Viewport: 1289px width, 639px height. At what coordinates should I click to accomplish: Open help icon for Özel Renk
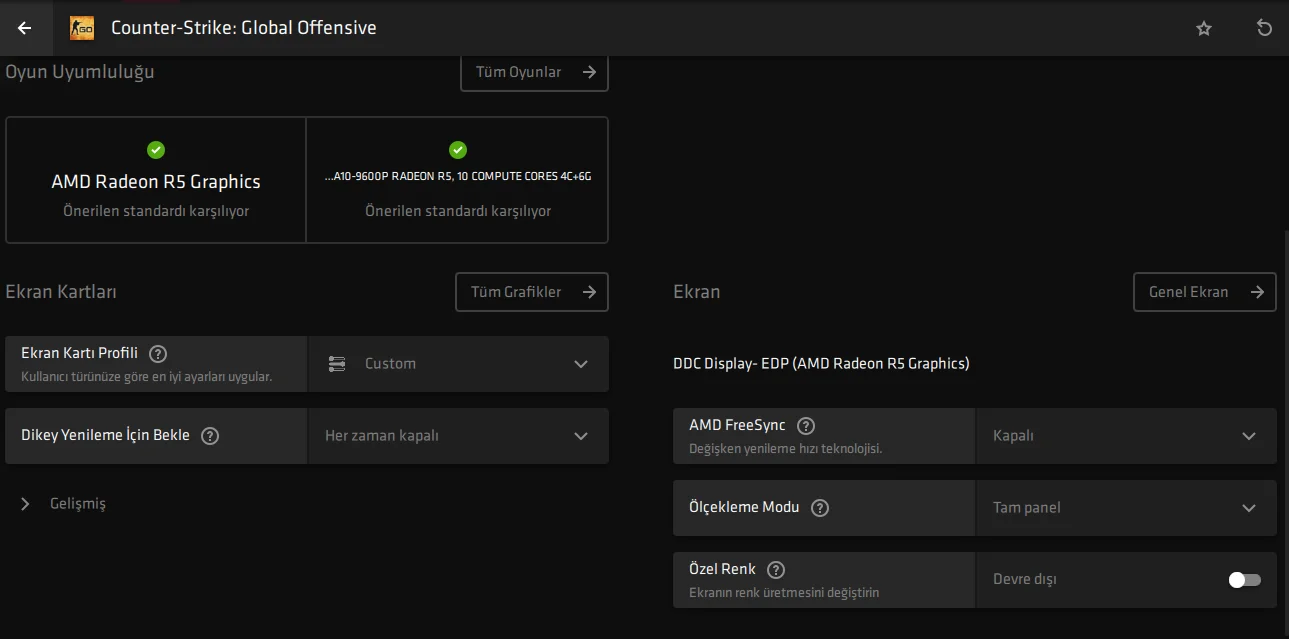776,569
